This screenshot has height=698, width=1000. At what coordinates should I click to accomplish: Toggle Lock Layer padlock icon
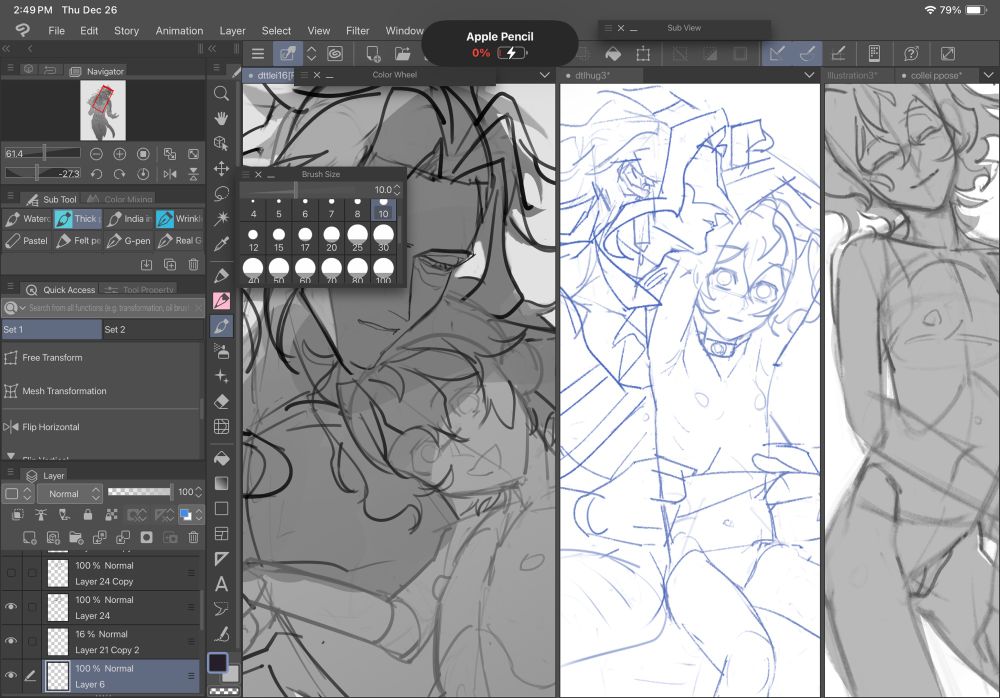[87, 514]
